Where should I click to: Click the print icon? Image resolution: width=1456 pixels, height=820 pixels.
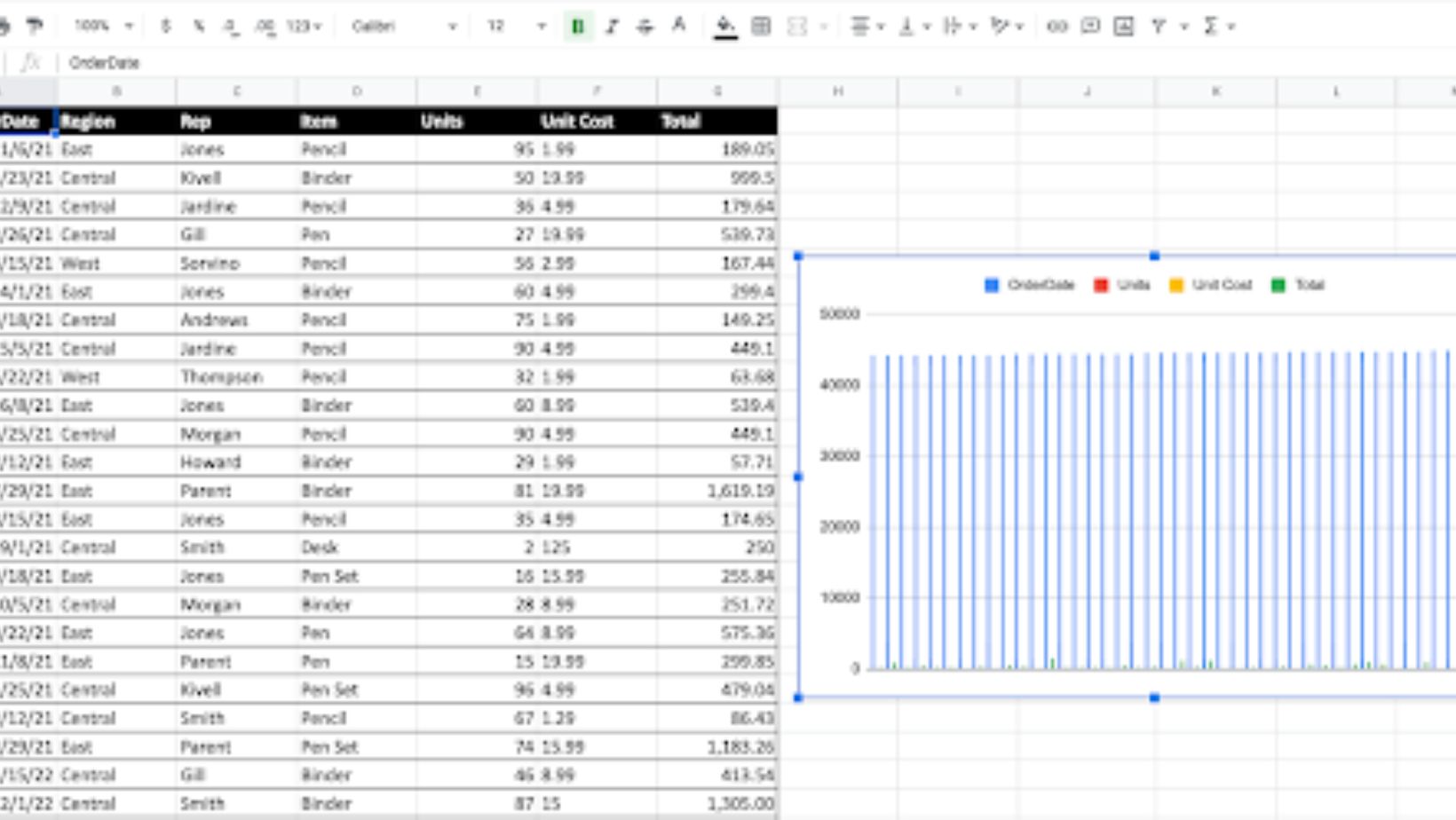pos(4,27)
